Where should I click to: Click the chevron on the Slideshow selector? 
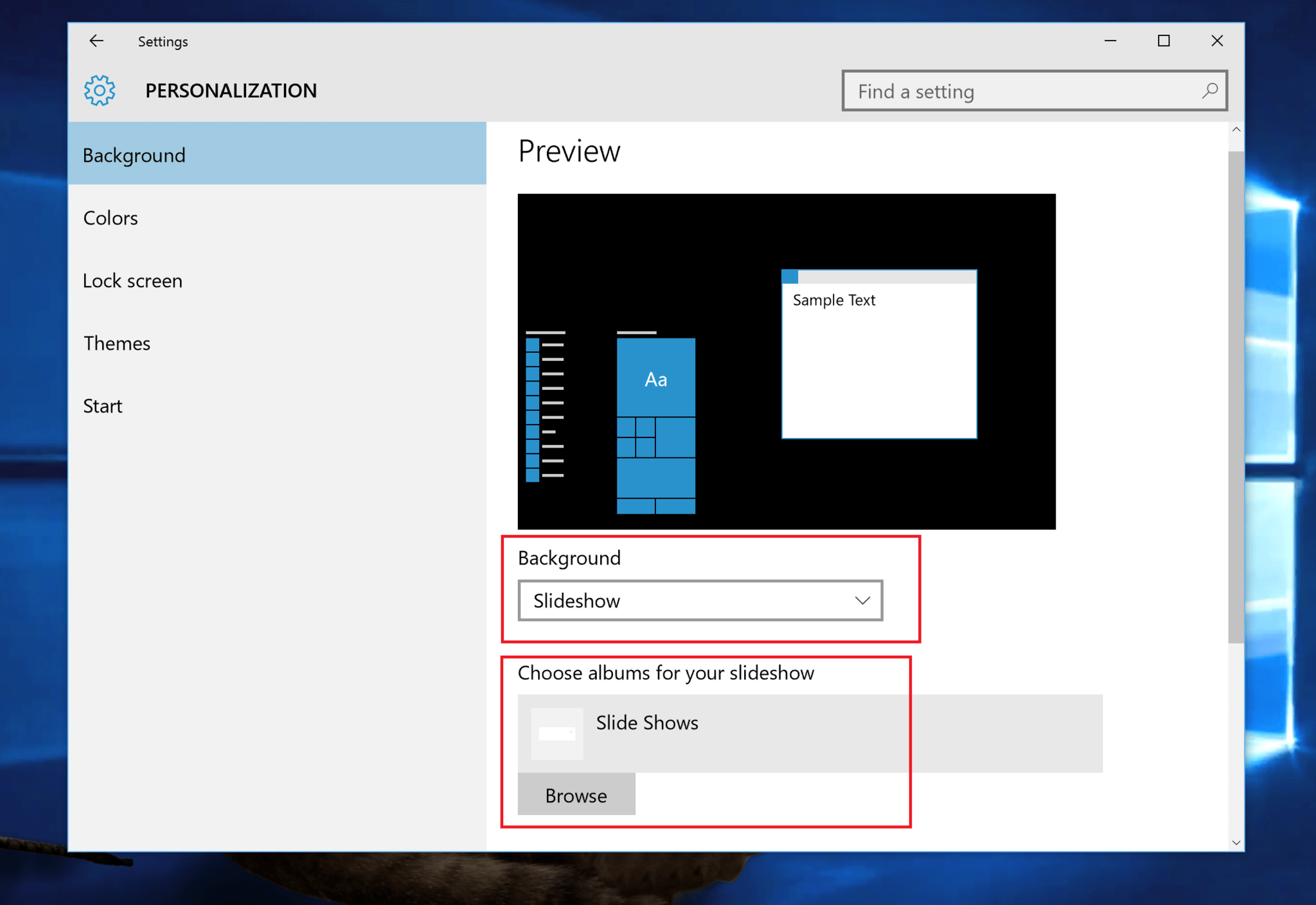861,601
